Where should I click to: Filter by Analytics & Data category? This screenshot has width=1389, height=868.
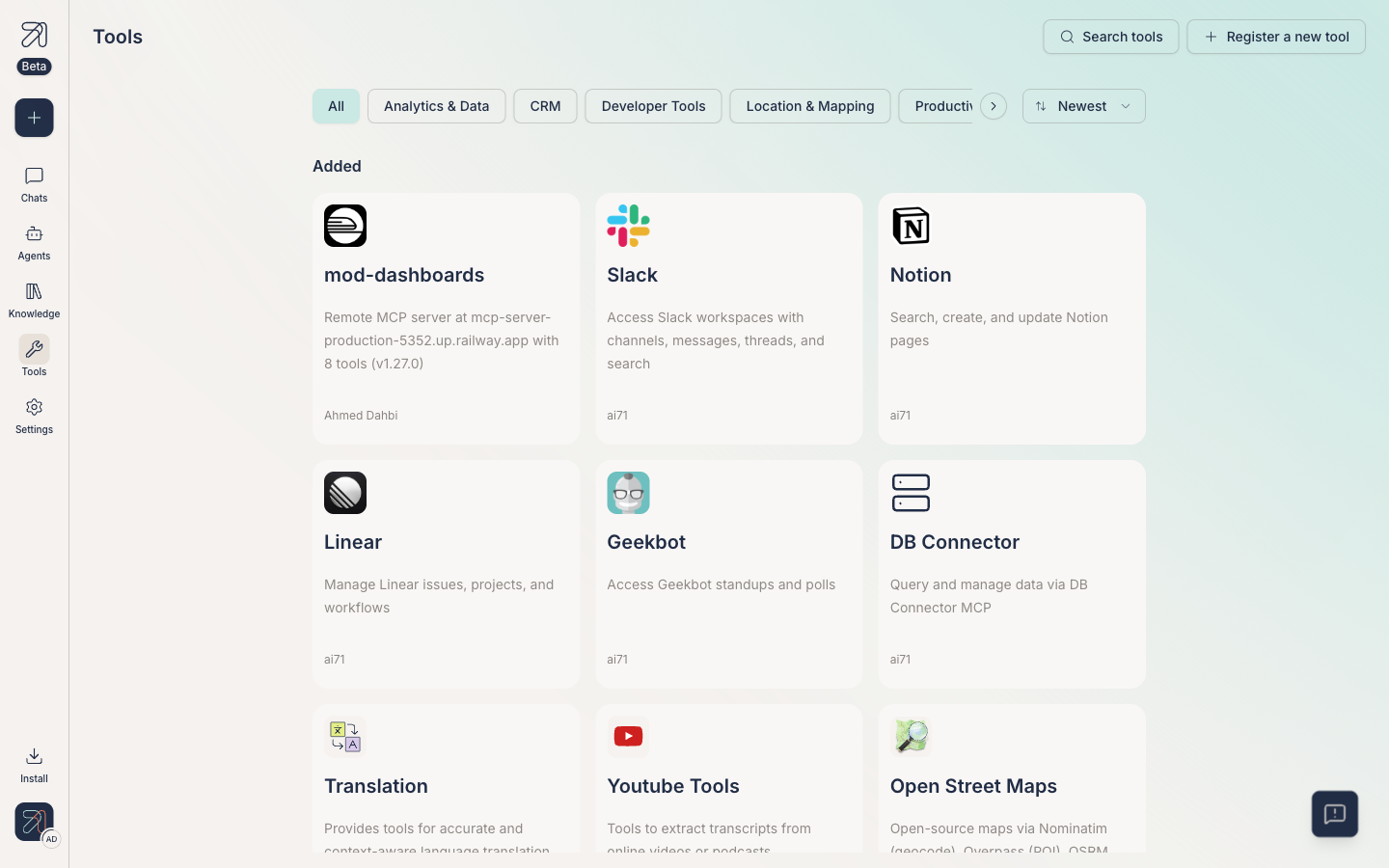click(436, 106)
